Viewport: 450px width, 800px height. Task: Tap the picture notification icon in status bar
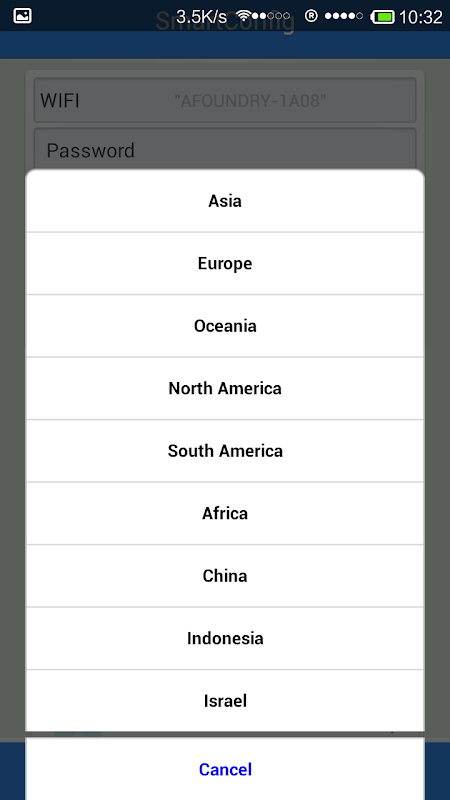22,16
